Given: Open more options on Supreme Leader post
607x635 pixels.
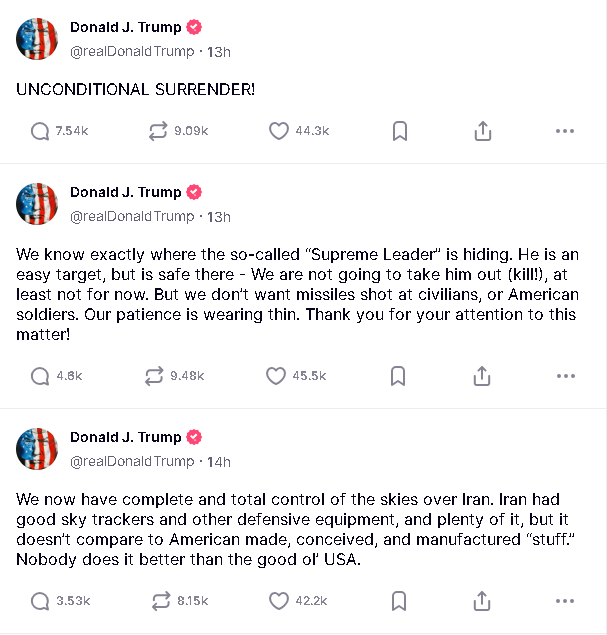Looking at the screenshot, I should [566, 376].
